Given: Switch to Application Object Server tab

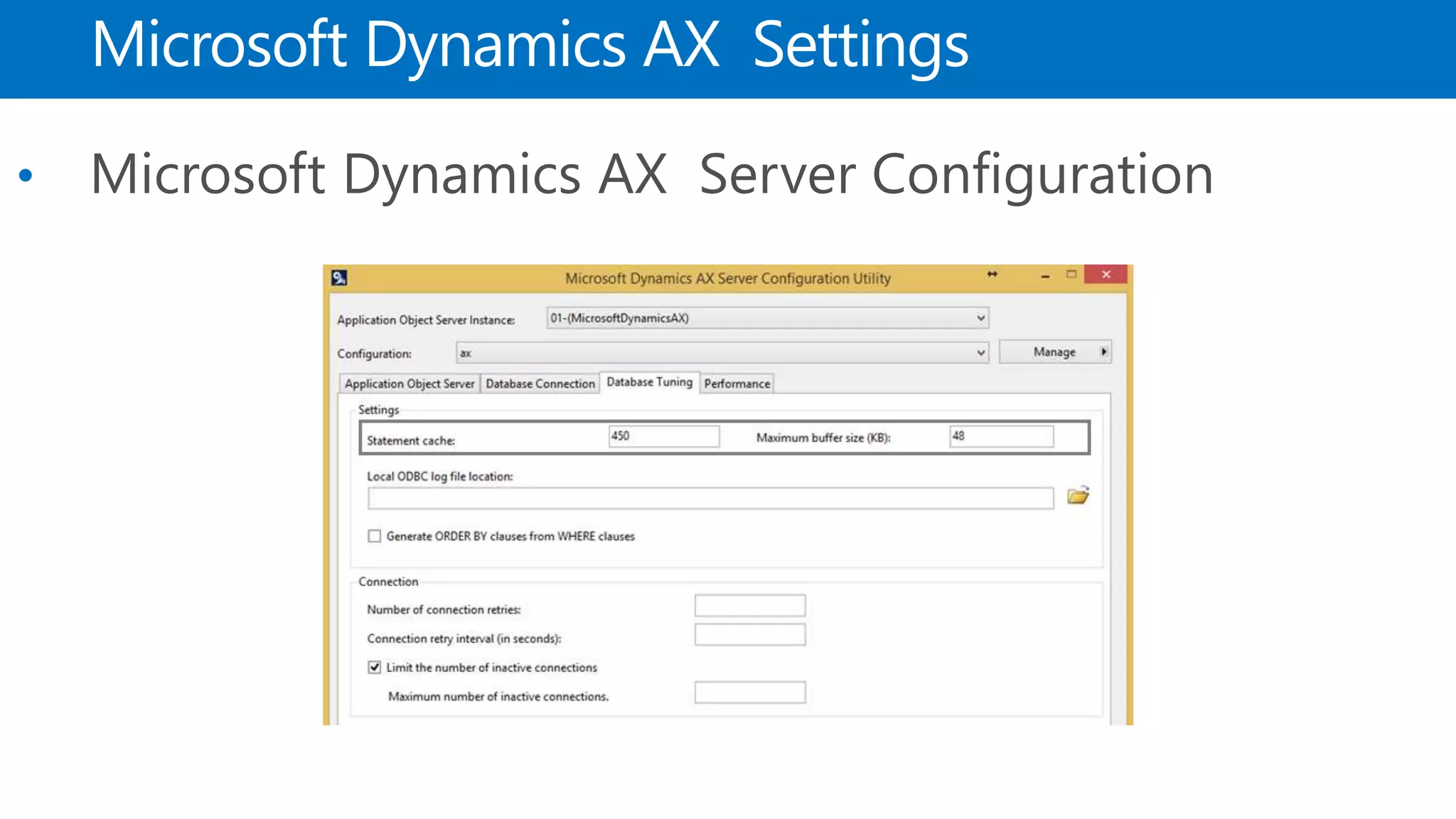Looking at the screenshot, I should tap(409, 384).
